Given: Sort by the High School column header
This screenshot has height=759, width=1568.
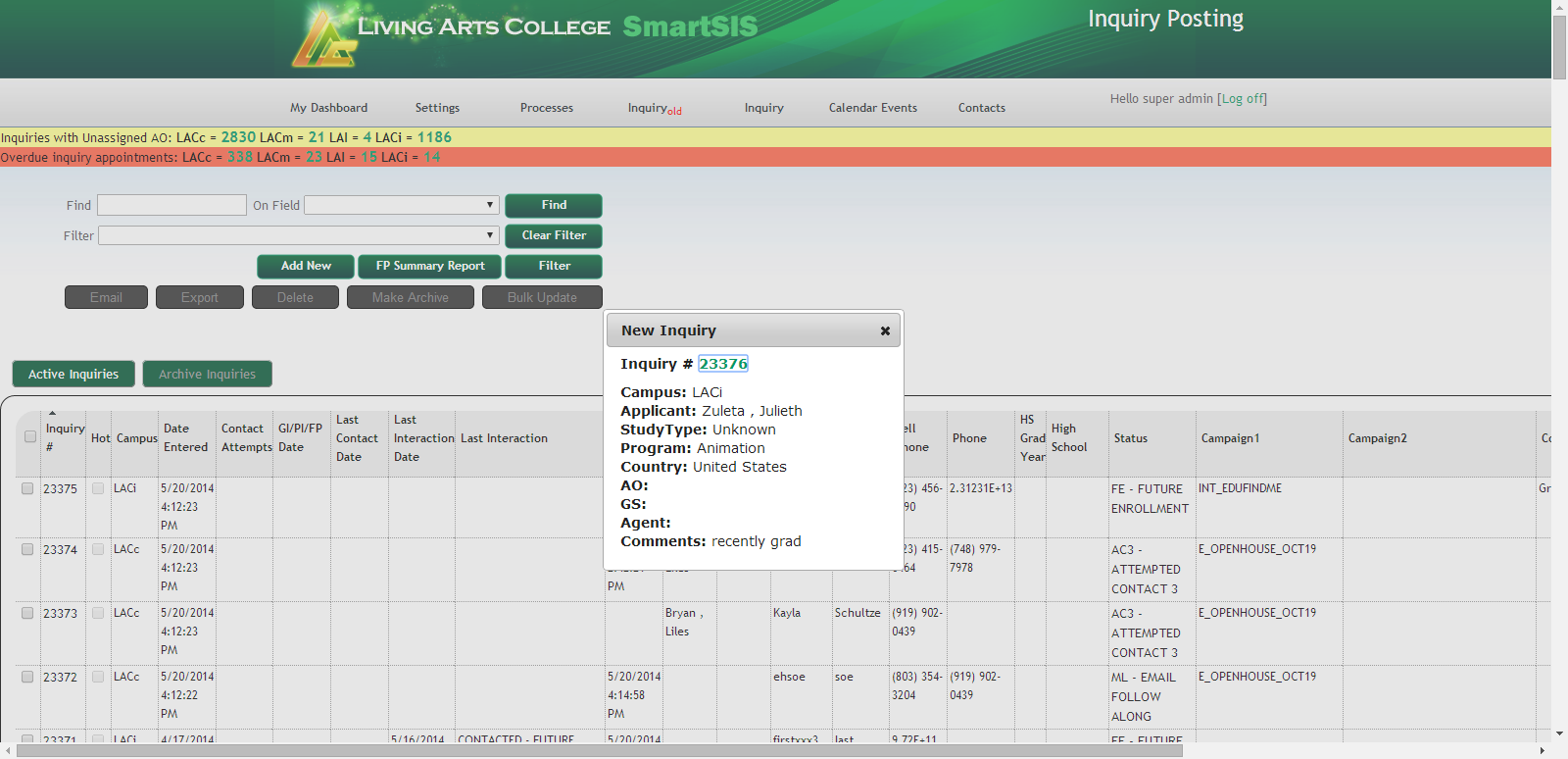Looking at the screenshot, I should pos(1069,437).
